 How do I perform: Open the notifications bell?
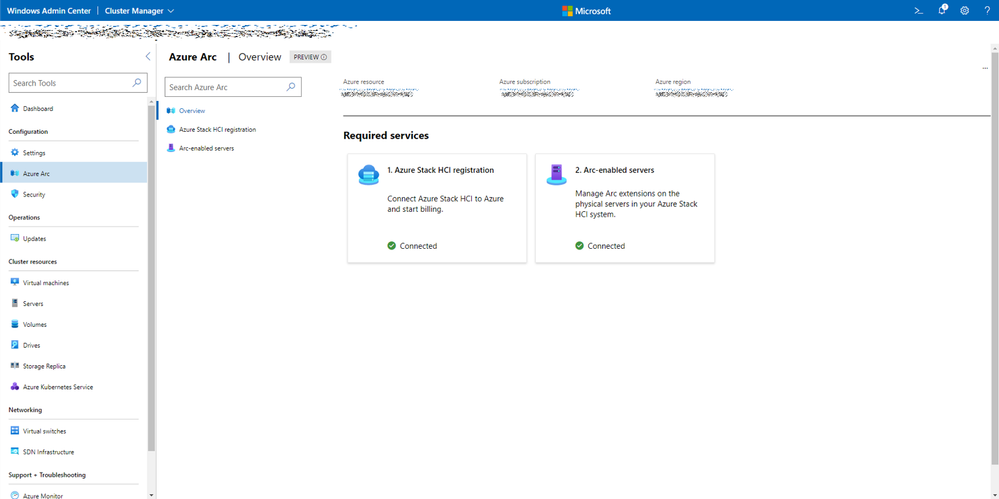(x=942, y=10)
